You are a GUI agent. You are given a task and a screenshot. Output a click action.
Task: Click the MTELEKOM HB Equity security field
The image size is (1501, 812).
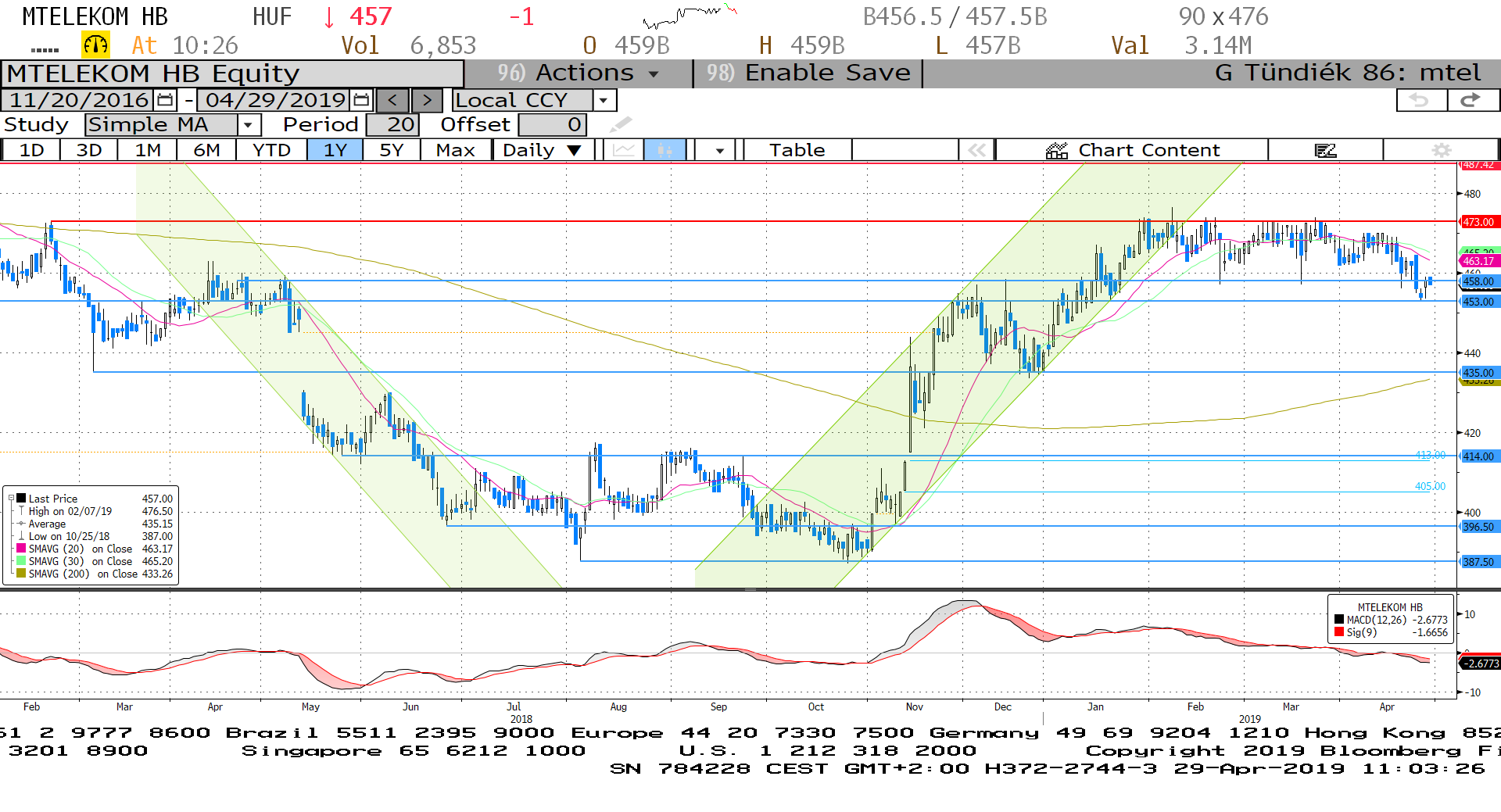click(x=233, y=73)
